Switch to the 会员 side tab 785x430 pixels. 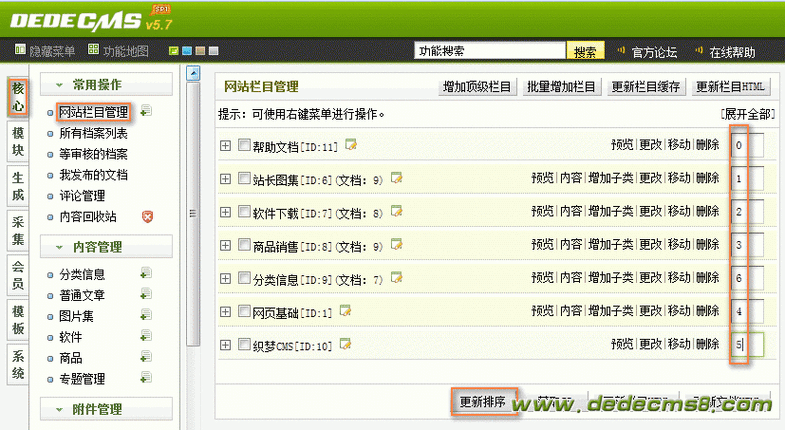point(18,275)
